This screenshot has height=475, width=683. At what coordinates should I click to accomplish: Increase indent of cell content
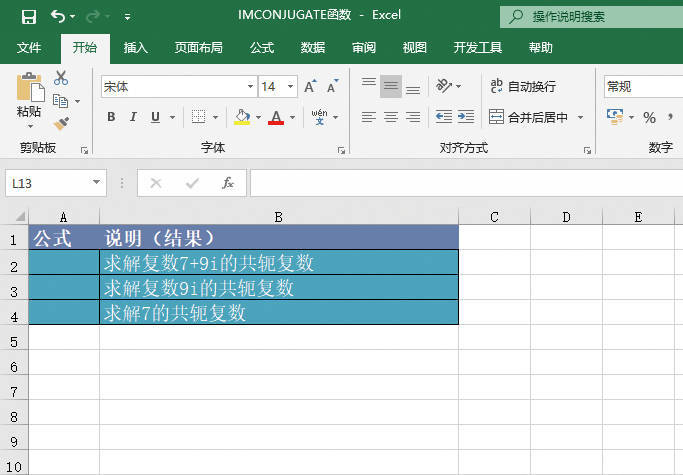pyautogui.click(x=465, y=117)
